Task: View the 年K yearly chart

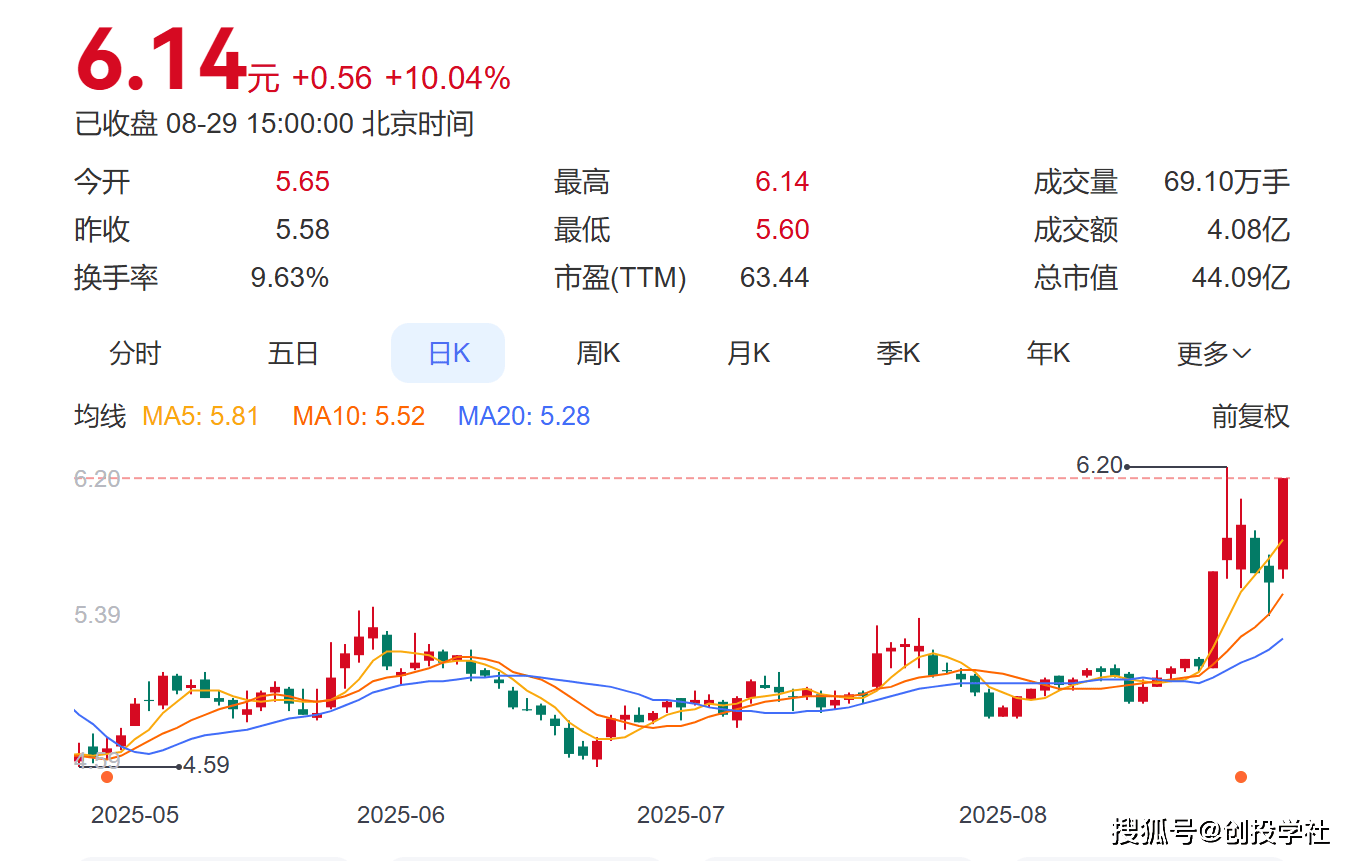Action: (x=1048, y=353)
